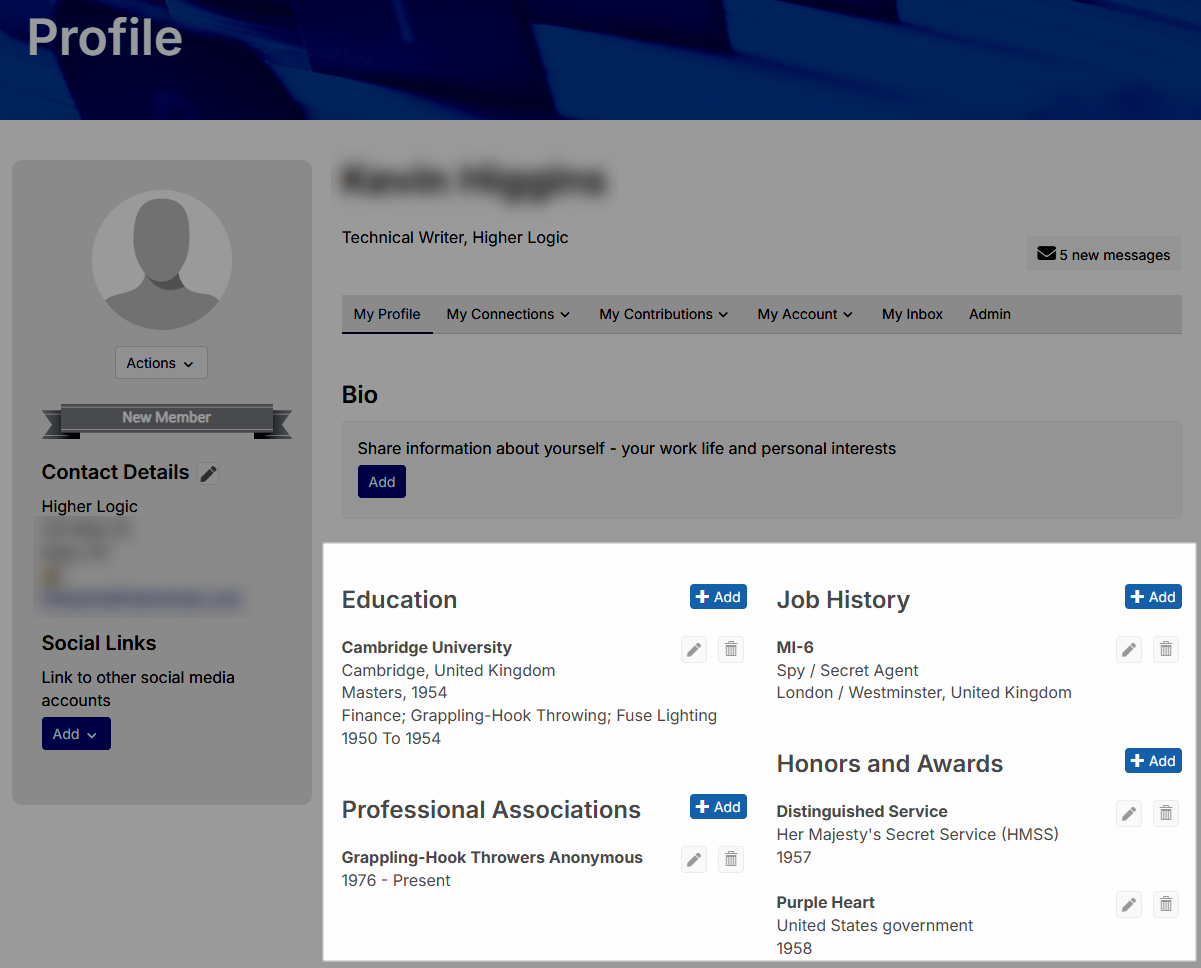This screenshot has width=1201, height=968.
Task: Add a new Job History entry
Action: point(1152,596)
